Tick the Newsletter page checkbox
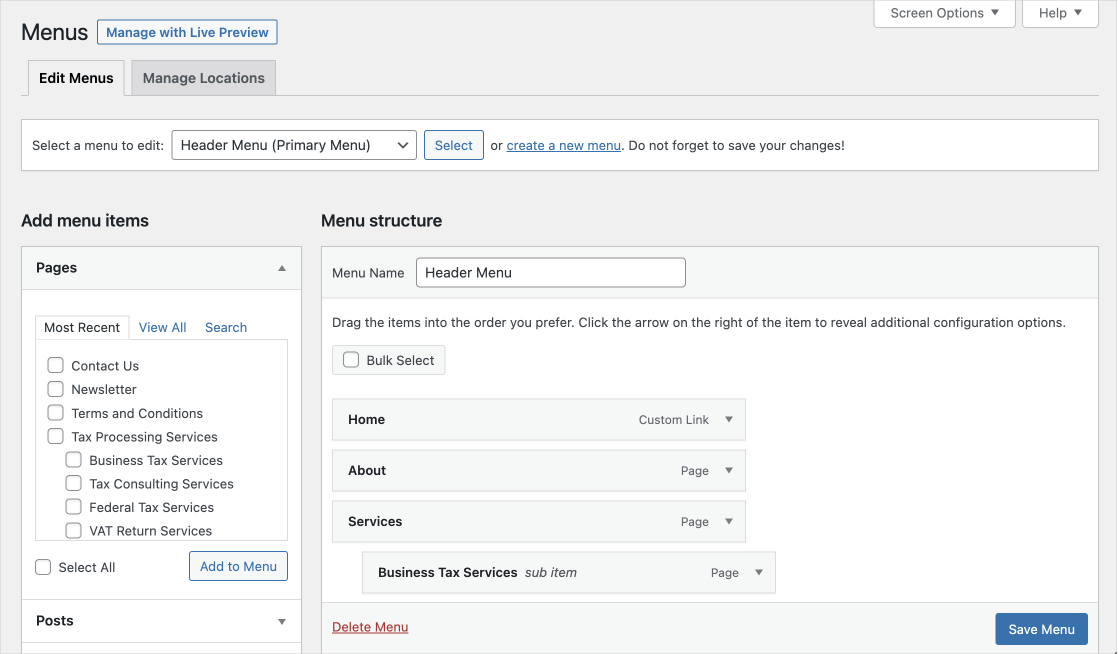The width and height of the screenshot is (1118, 654). 56,389
